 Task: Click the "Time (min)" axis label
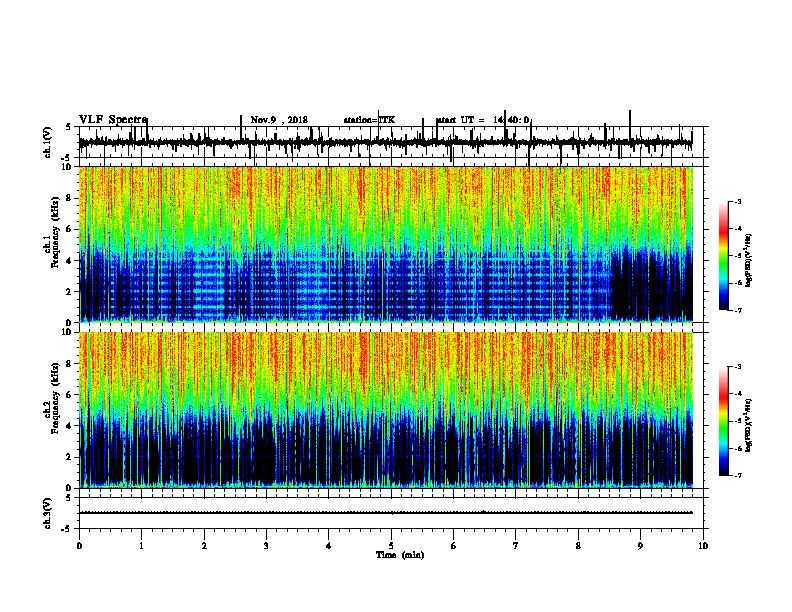tap(400, 555)
